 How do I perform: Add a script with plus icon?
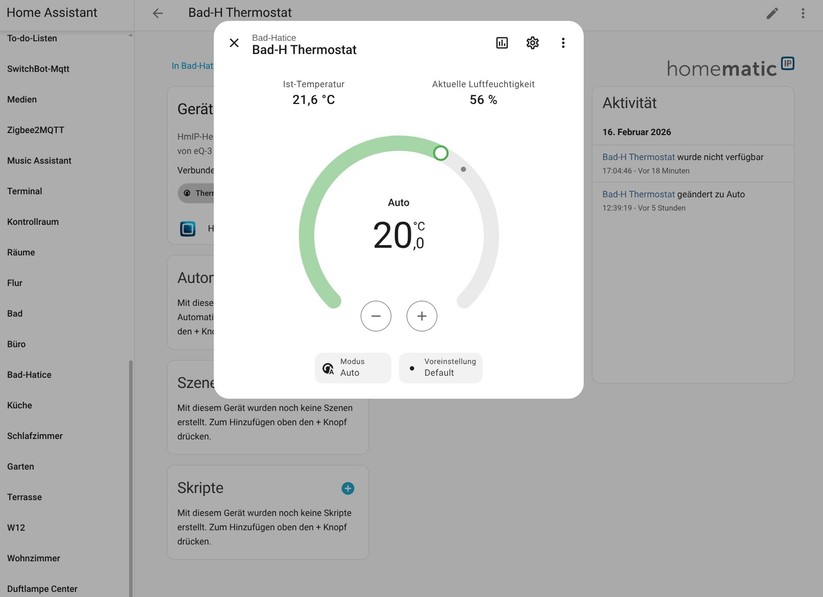click(347, 488)
